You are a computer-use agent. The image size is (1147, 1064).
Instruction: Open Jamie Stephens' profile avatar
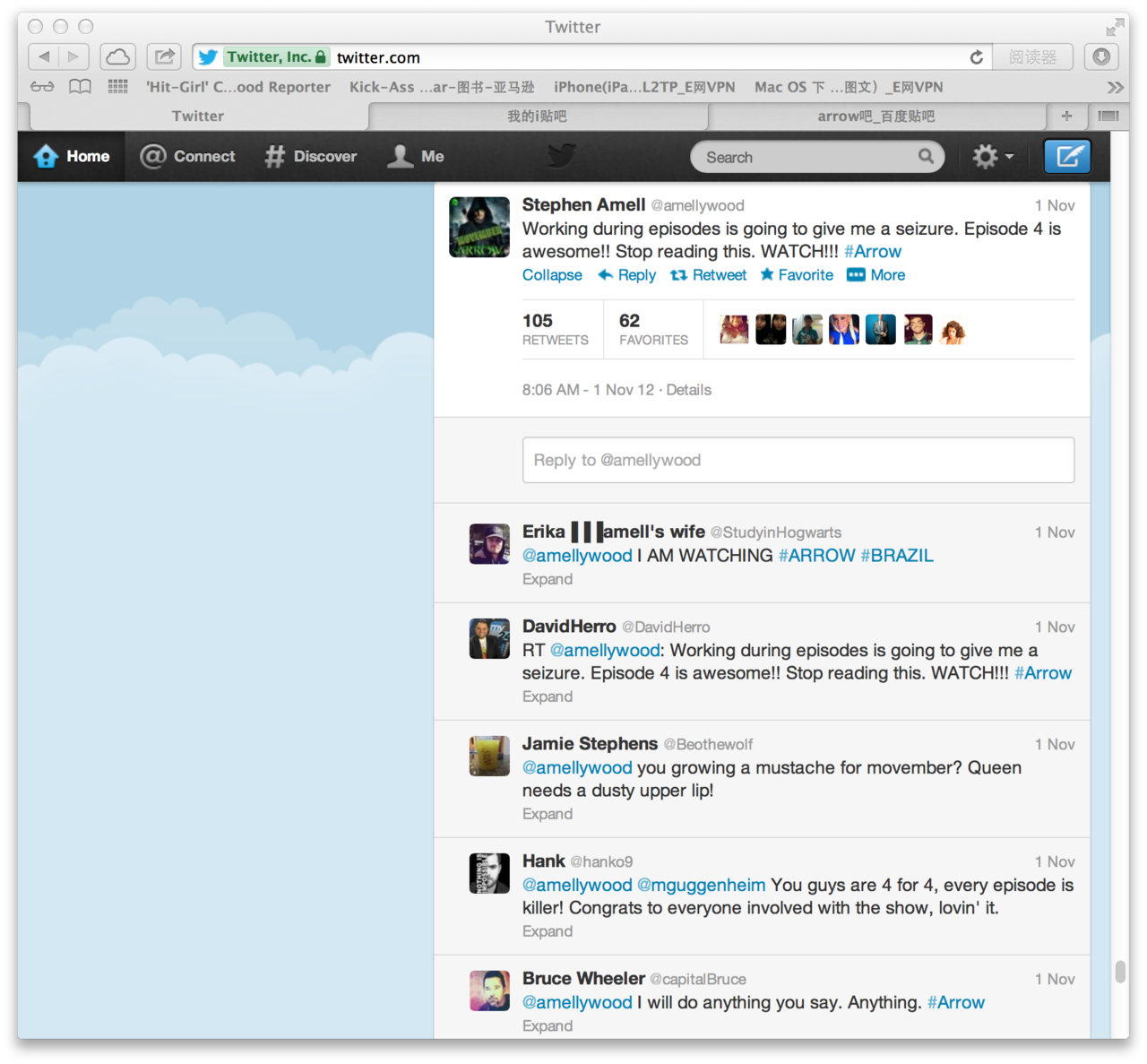click(x=489, y=756)
